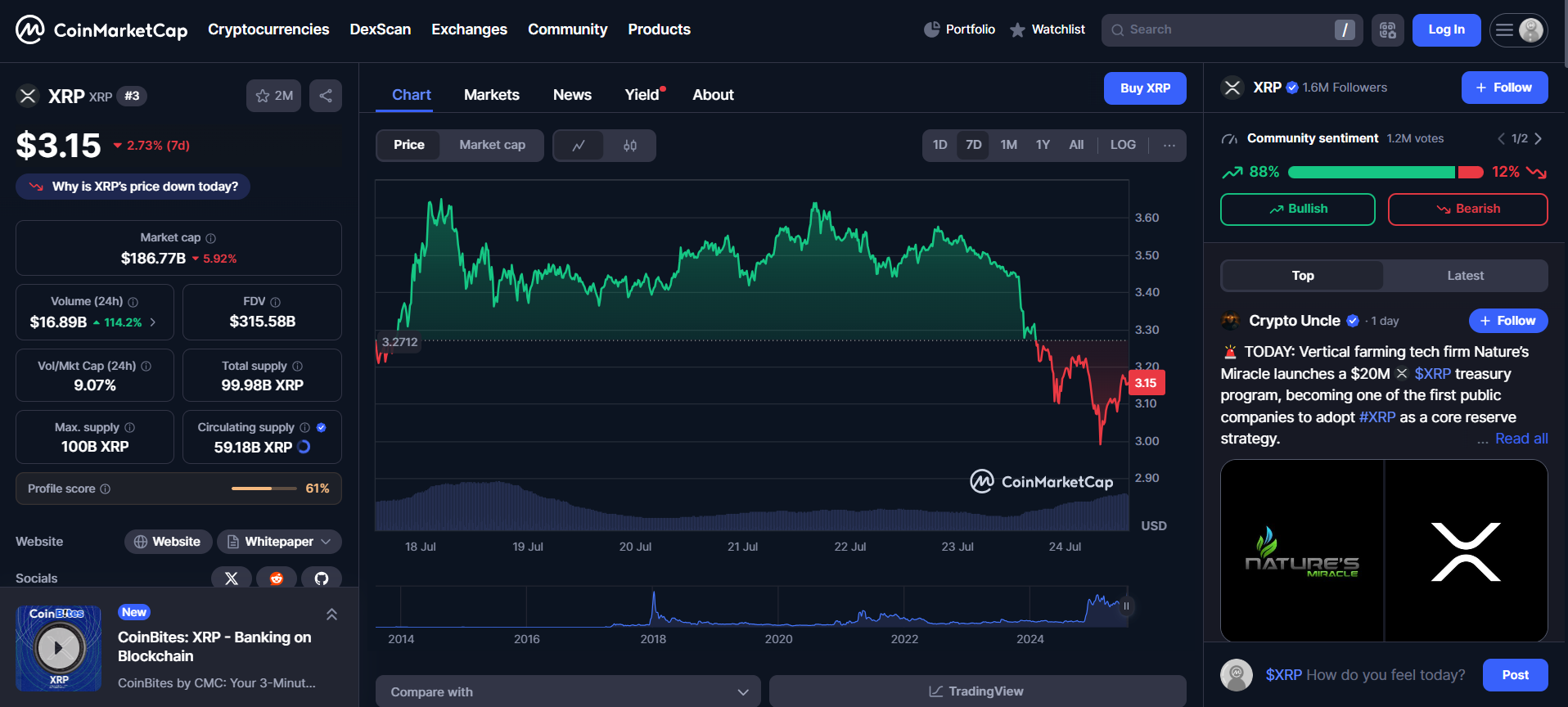
Task: Add XRP to watchlist star button
Action: (273, 96)
